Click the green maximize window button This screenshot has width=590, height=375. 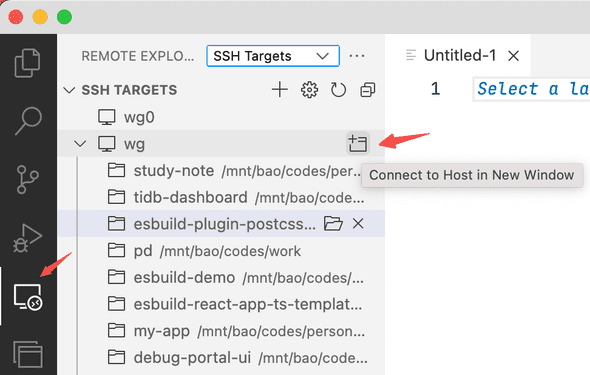(x=64, y=17)
